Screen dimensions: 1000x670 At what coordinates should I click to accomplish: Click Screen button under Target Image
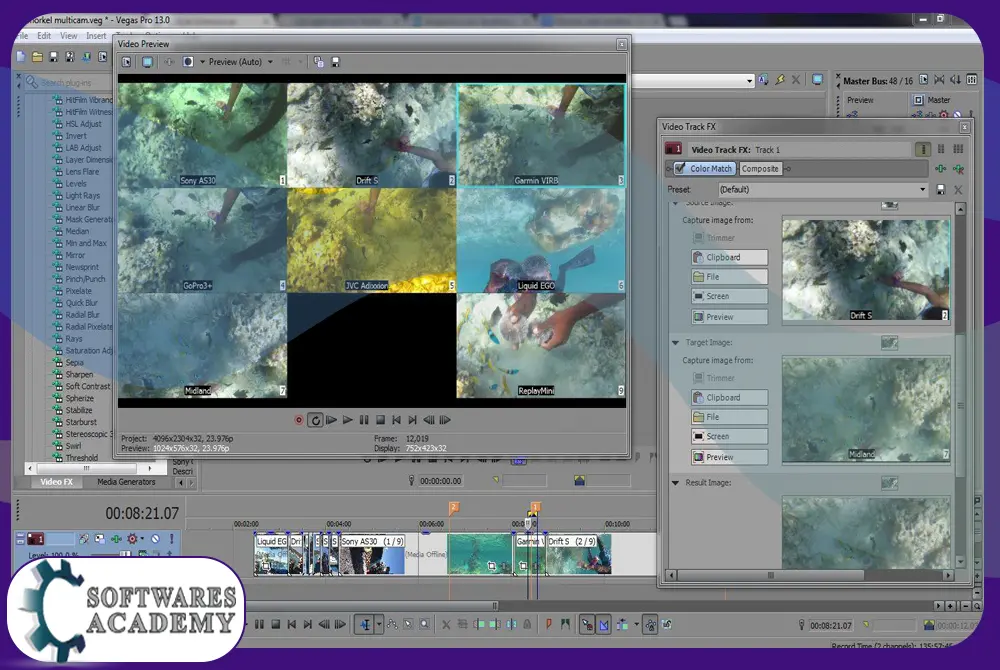click(730, 437)
